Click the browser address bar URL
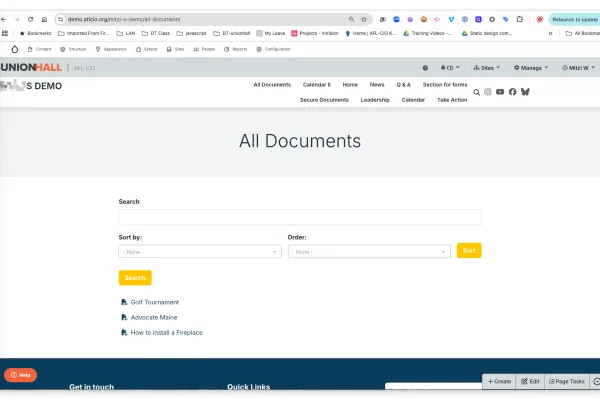This screenshot has width=600, height=400. coord(124,19)
